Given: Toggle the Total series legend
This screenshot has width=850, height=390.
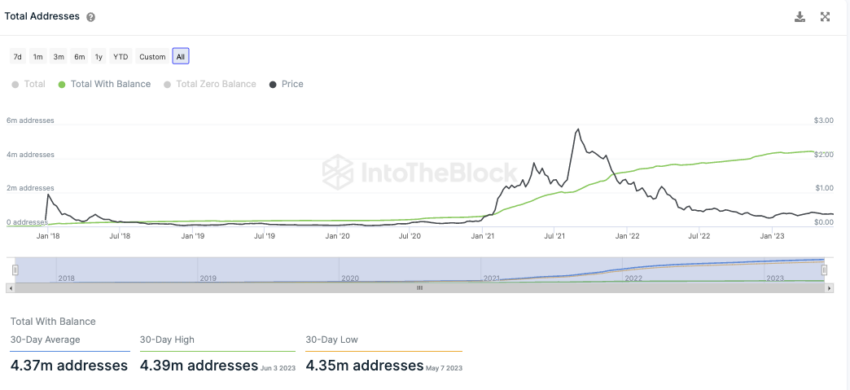Looking at the screenshot, I should click(x=28, y=84).
